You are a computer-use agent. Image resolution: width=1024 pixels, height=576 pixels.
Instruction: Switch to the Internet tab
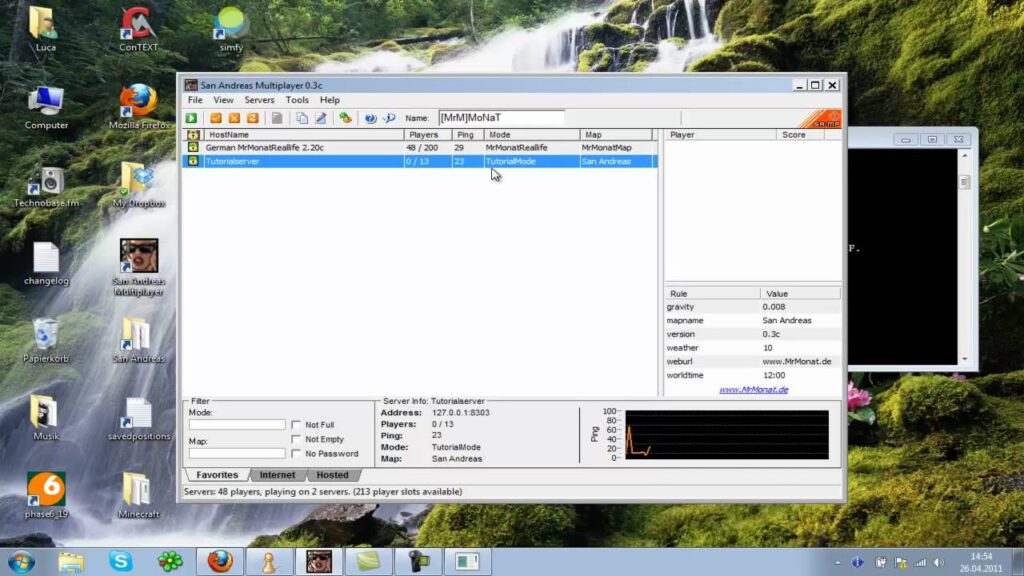(x=277, y=475)
